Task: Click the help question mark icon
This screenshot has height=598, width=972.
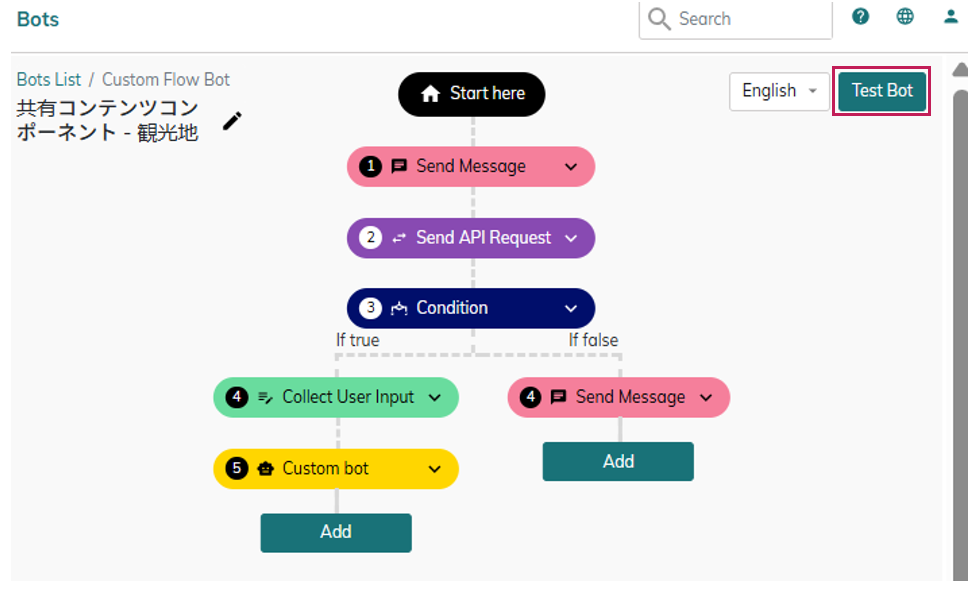Action: (860, 17)
